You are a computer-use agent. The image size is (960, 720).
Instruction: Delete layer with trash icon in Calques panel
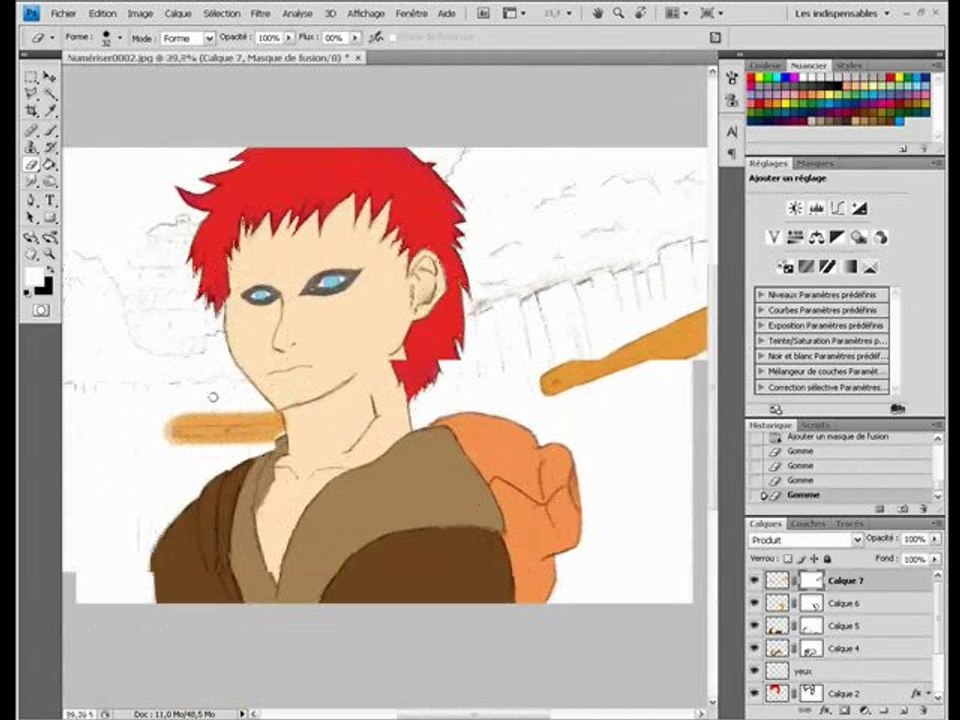pos(923,711)
